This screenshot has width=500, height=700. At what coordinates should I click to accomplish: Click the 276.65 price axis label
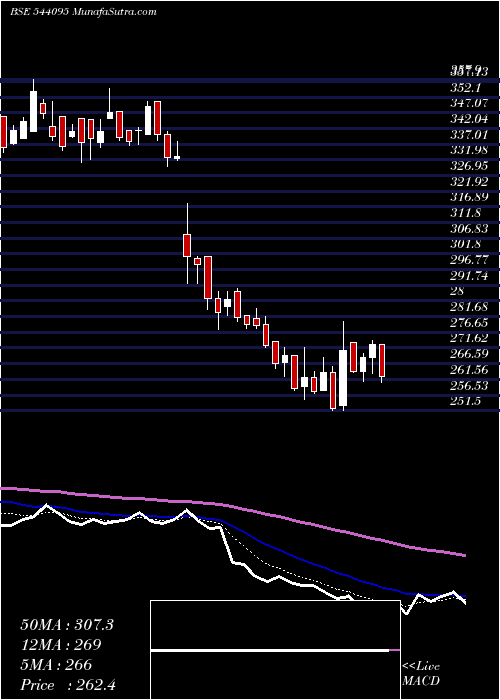click(469, 322)
